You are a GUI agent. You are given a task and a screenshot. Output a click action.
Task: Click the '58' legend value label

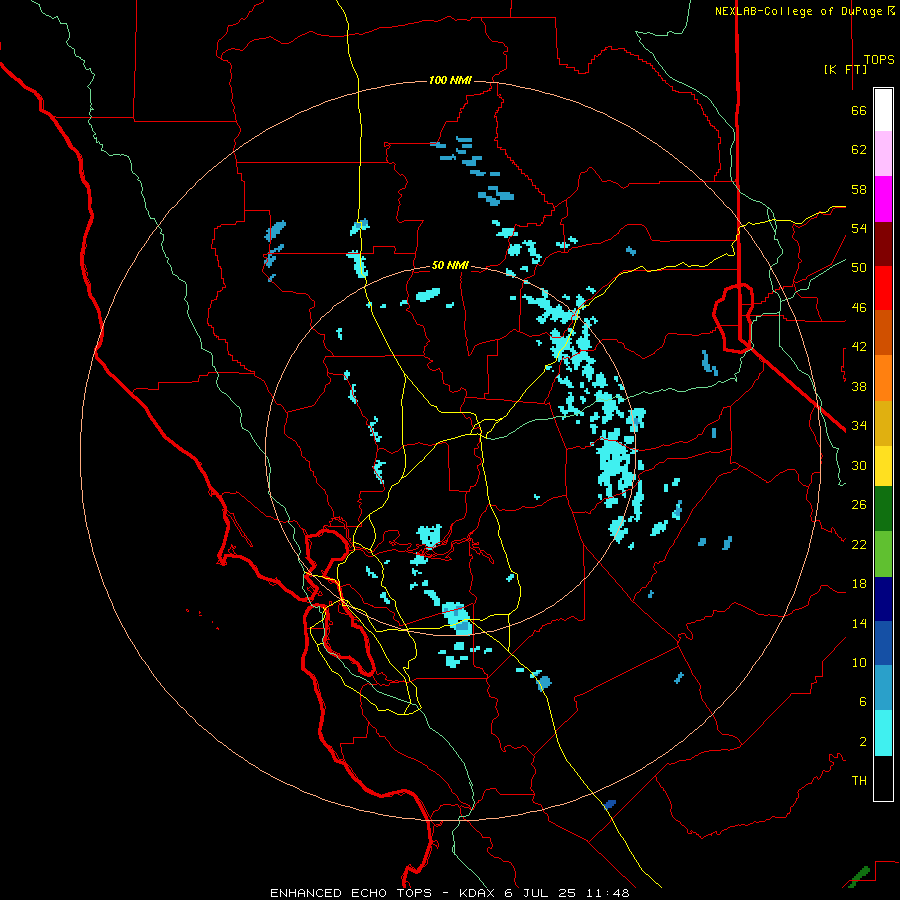pos(859,189)
